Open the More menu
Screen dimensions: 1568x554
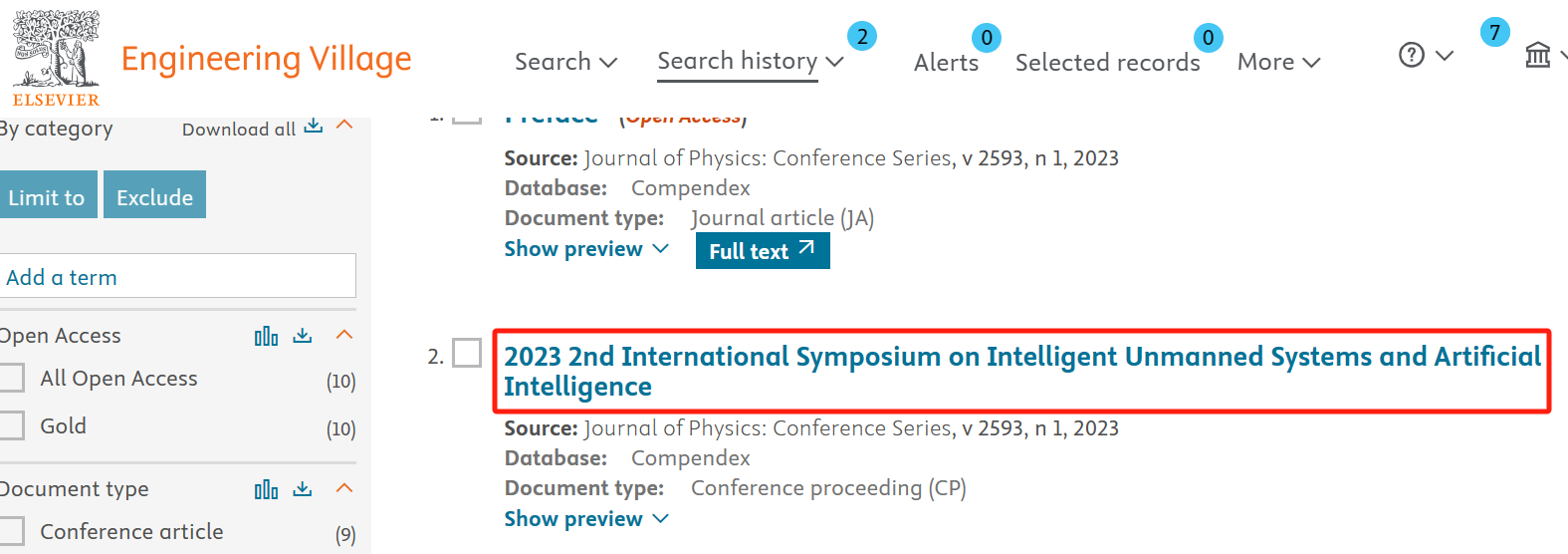coord(1278,62)
